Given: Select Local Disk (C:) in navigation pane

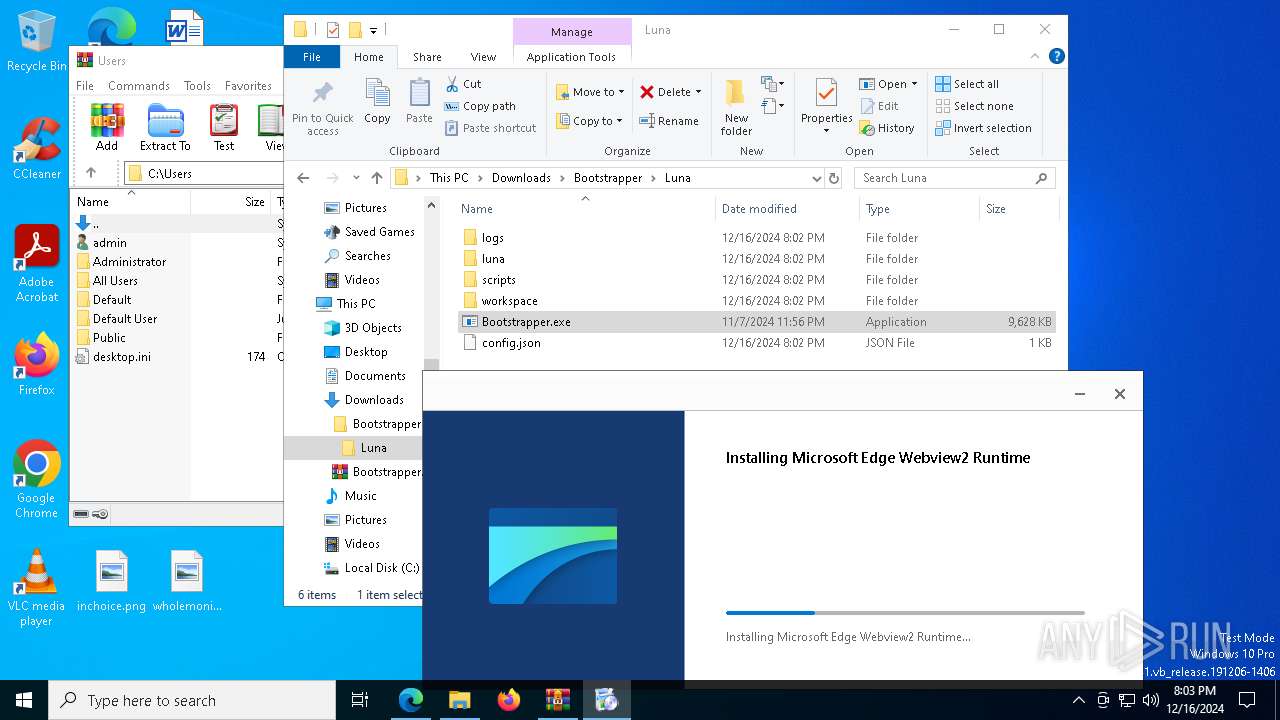Looking at the screenshot, I should point(370,568).
